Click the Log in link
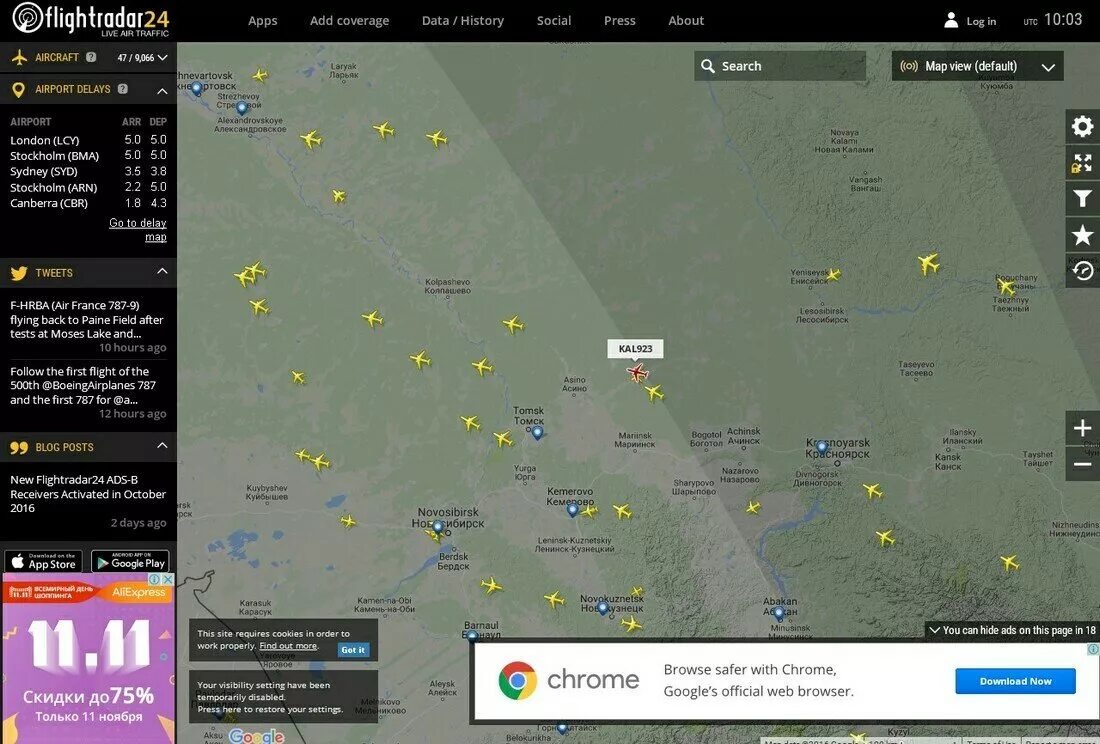The image size is (1100, 744). click(981, 21)
